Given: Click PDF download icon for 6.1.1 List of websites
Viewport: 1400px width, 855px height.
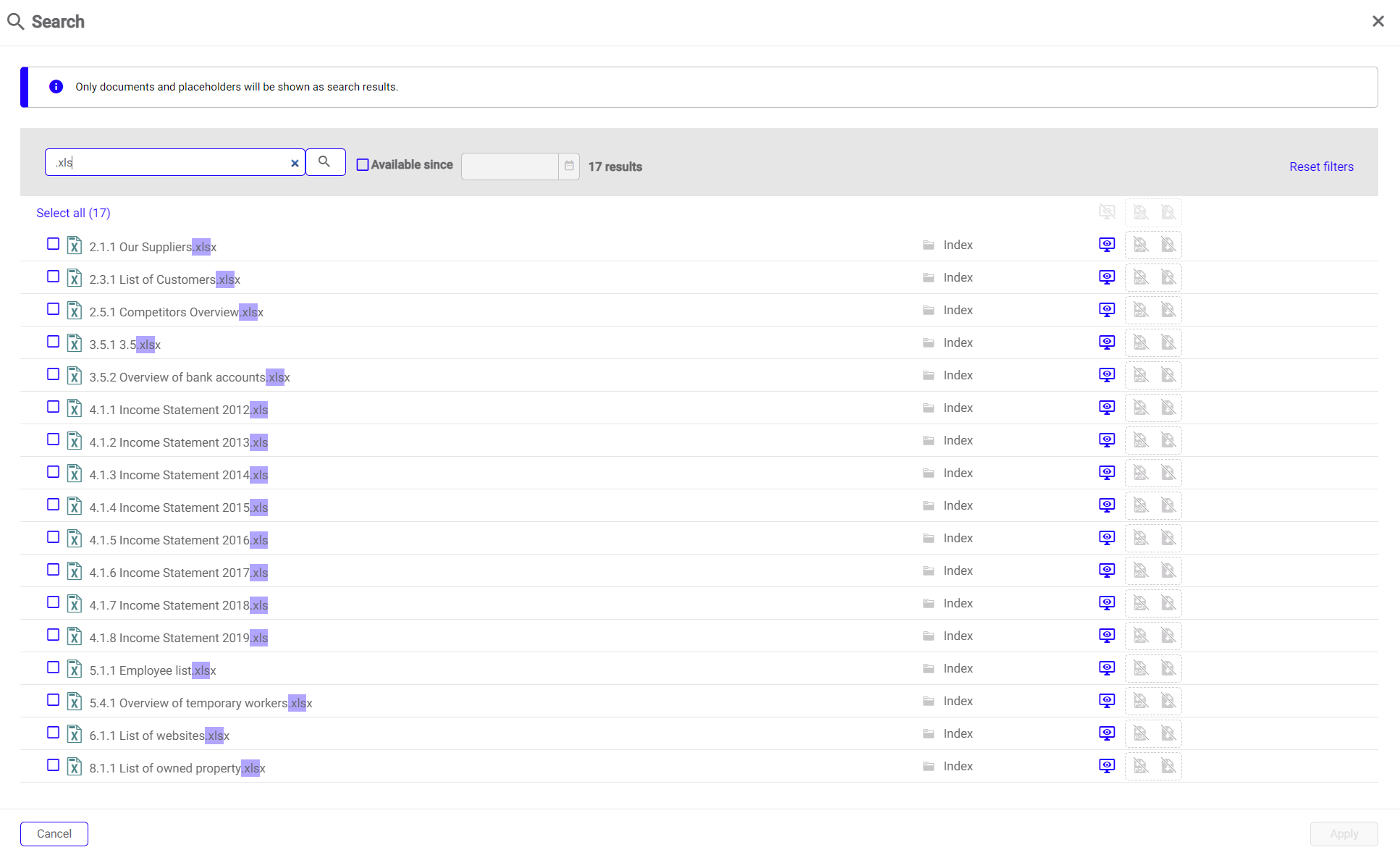Looking at the screenshot, I should [x=1140, y=733].
